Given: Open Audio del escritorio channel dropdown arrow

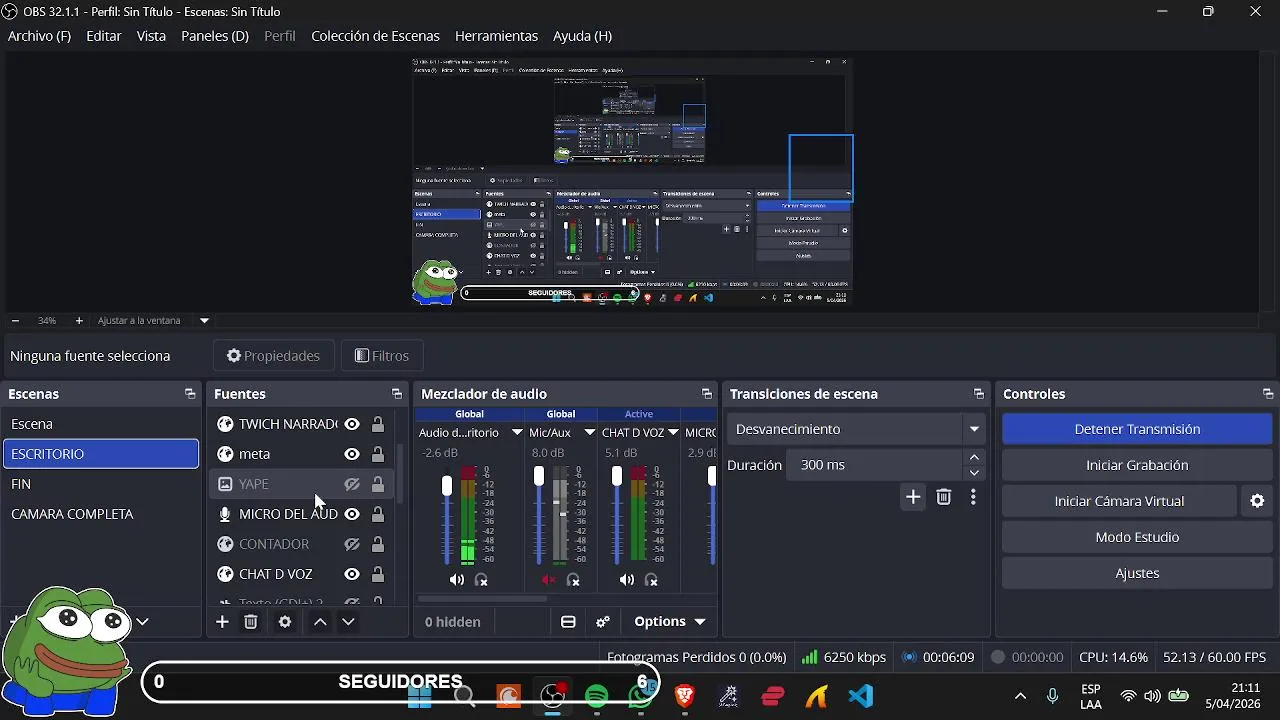Looking at the screenshot, I should pyautogui.click(x=517, y=433).
